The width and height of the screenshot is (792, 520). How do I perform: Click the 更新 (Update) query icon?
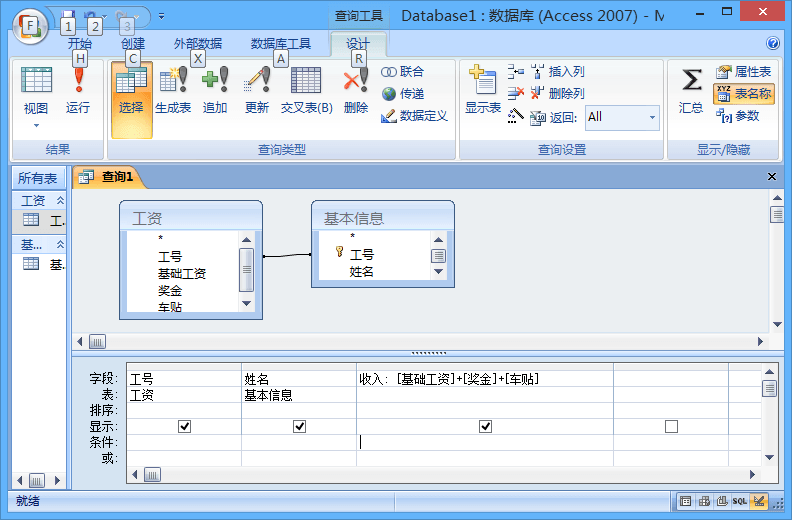point(257,91)
